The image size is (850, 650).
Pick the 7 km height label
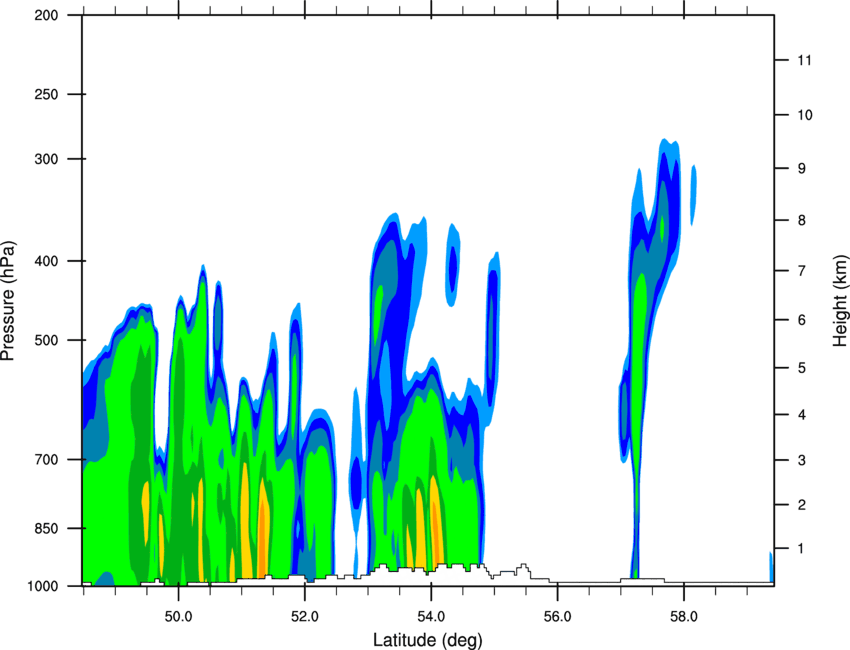pos(801,271)
